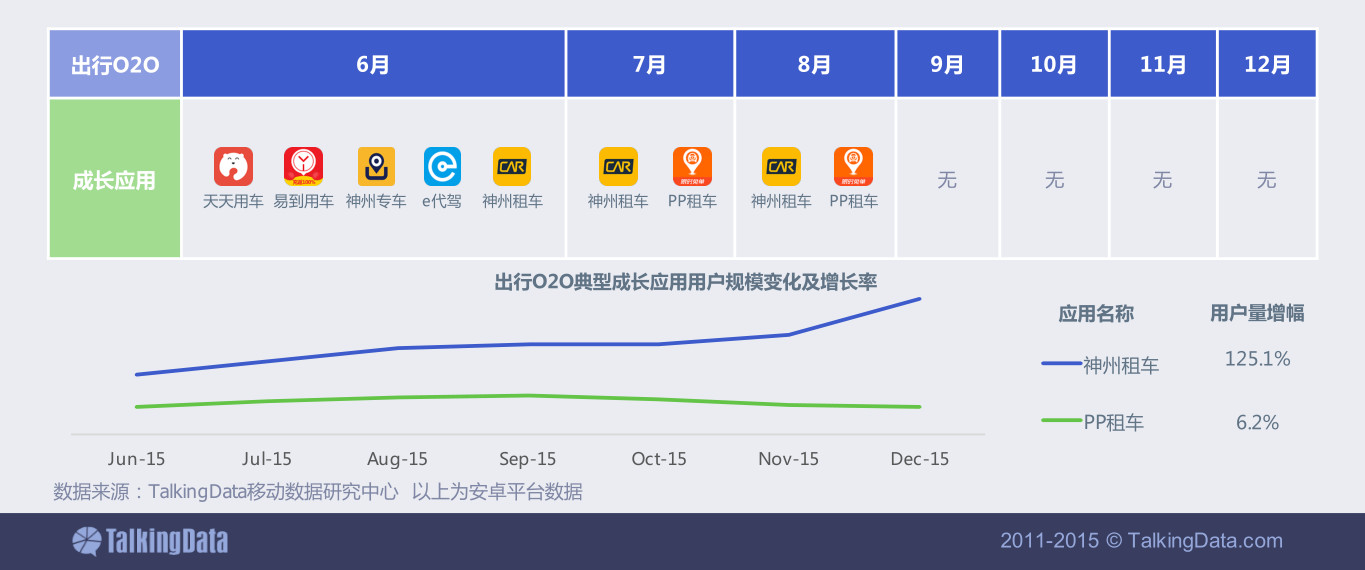Click the 出行O2O header cell
This screenshot has height=570, width=1365.
(115, 64)
